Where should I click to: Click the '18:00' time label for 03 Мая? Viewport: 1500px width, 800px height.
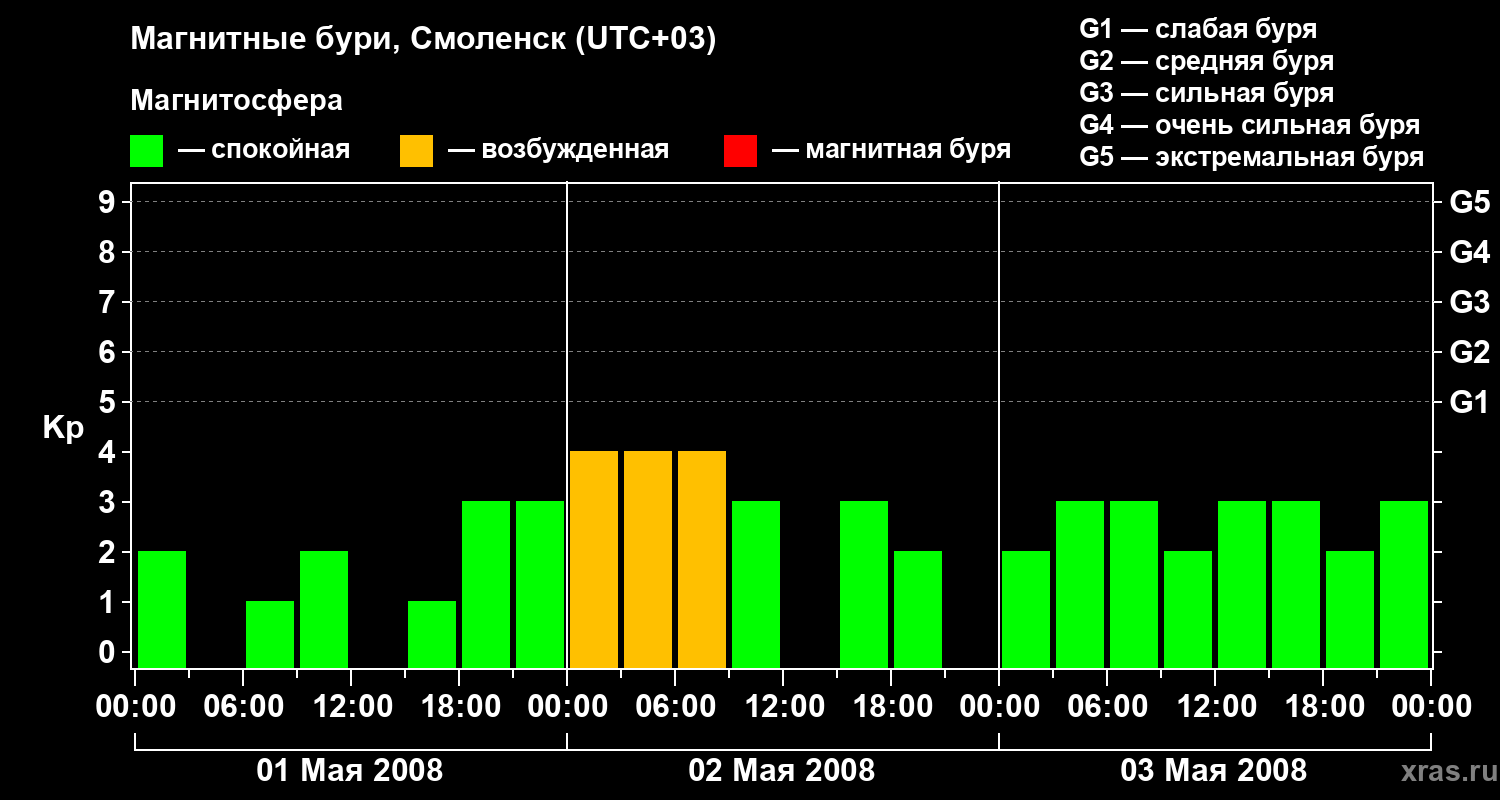pos(1323,707)
